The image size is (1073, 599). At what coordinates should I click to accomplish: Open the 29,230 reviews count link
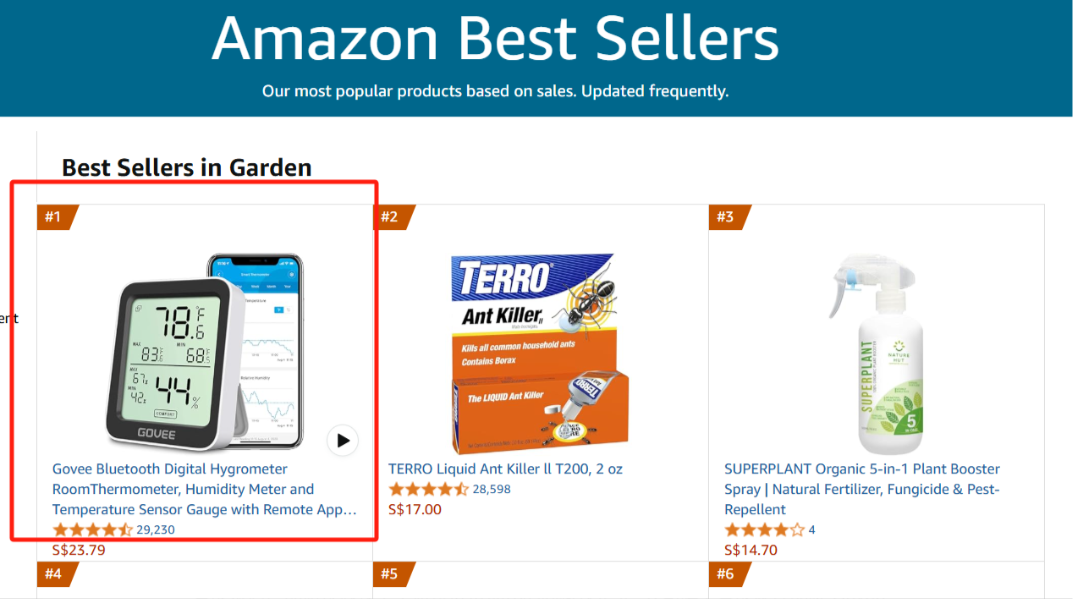click(155, 530)
